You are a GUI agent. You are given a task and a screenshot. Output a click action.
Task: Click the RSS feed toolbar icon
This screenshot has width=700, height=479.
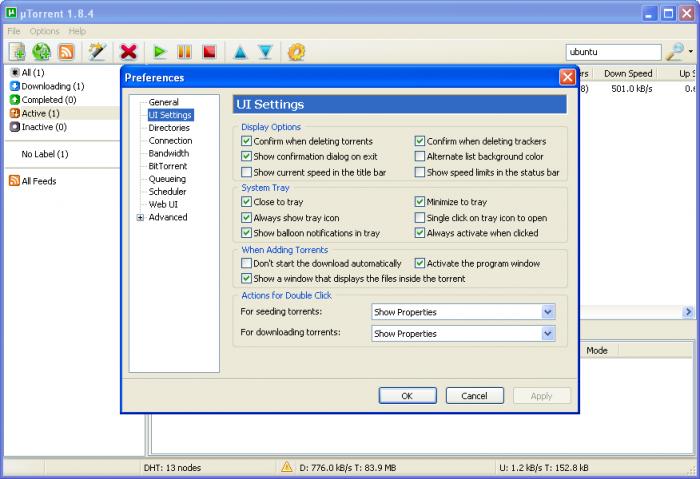(x=66, y=51)
